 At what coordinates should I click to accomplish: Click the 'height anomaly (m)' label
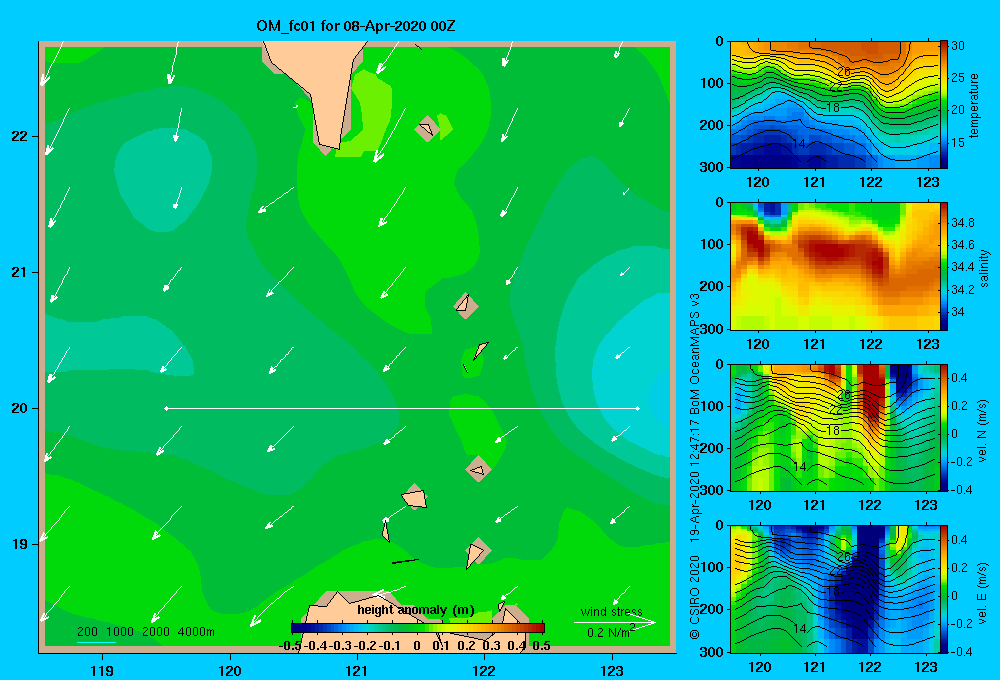(416, 610)
